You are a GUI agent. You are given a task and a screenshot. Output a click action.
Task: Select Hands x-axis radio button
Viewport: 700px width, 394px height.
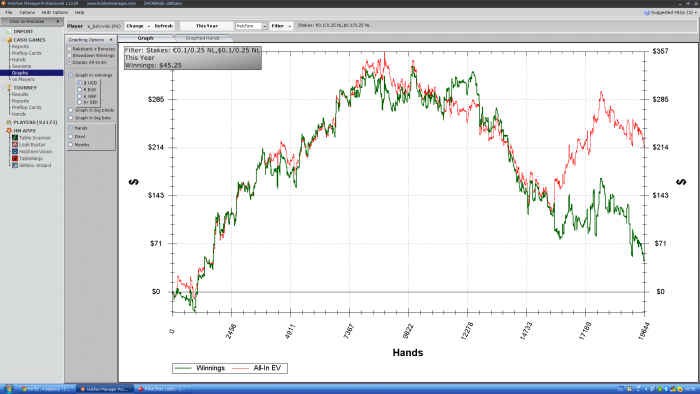tap(71, 128)
